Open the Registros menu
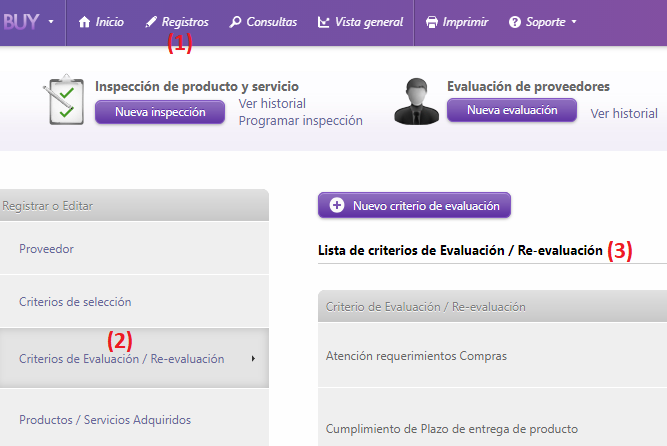Screen dimensions: 667x446 185,22
